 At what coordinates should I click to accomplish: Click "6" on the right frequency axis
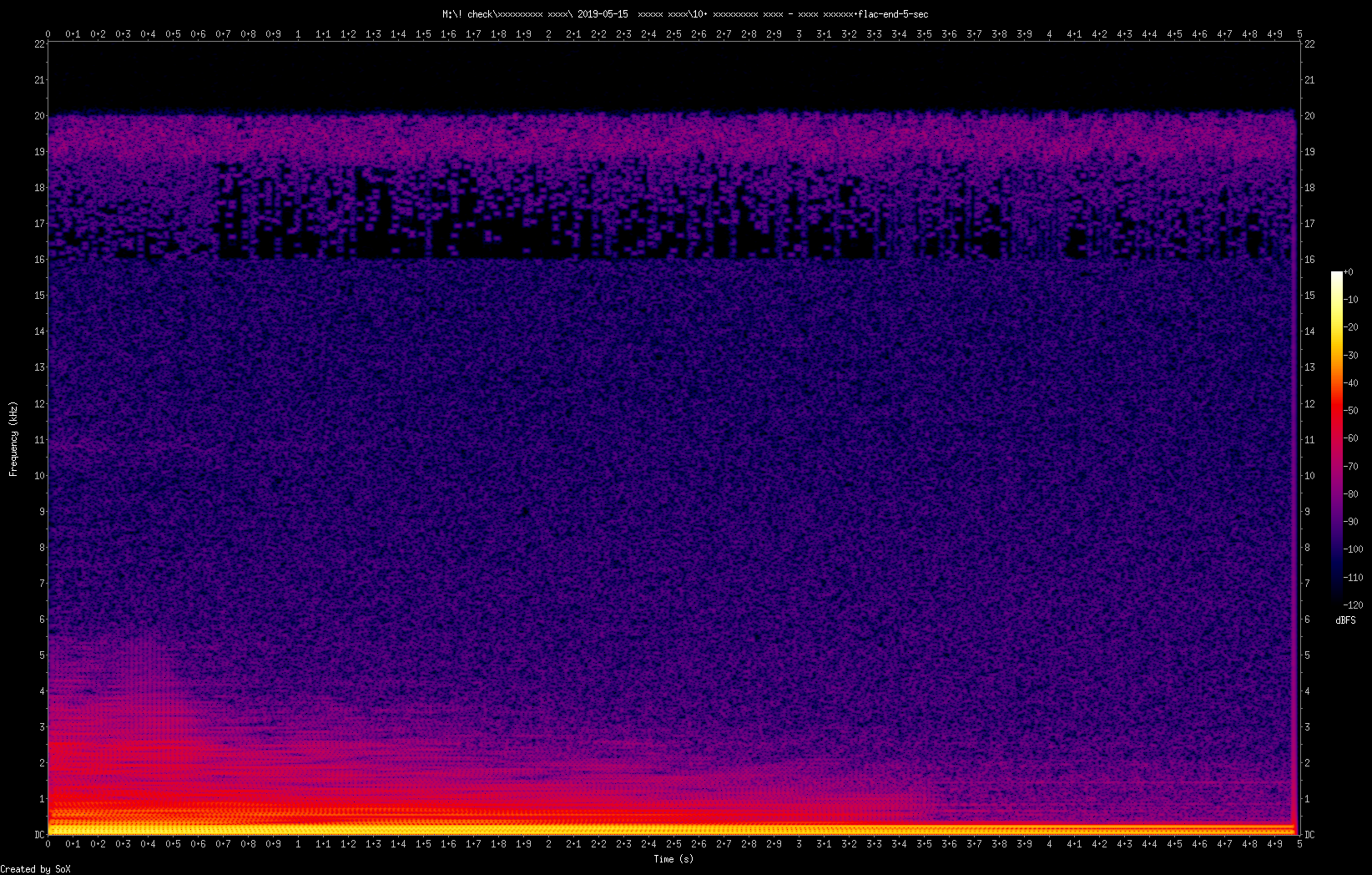1308,620
